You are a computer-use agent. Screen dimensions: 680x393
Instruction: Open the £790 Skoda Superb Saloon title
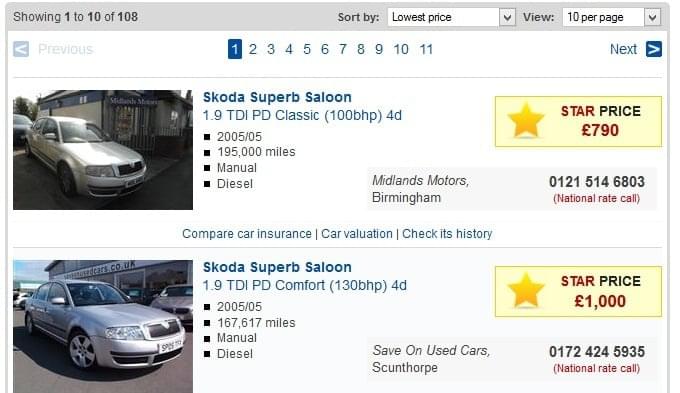point(277,97)
